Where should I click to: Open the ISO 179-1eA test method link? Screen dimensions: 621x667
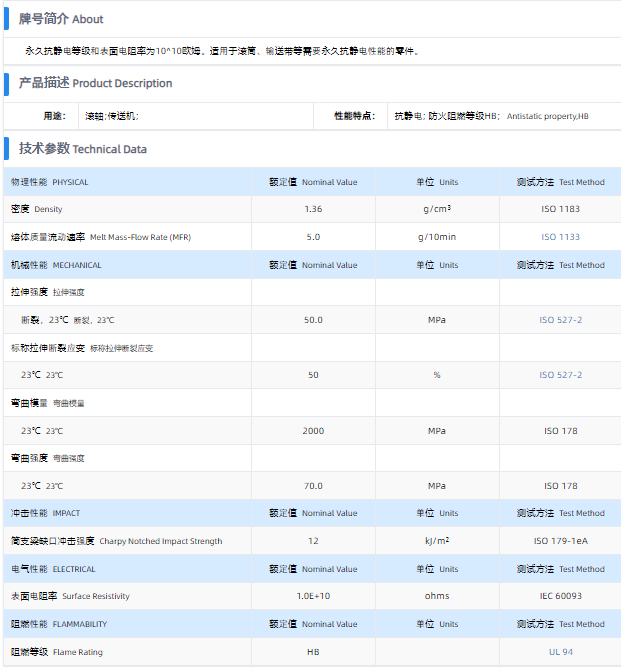click(560, 541)
